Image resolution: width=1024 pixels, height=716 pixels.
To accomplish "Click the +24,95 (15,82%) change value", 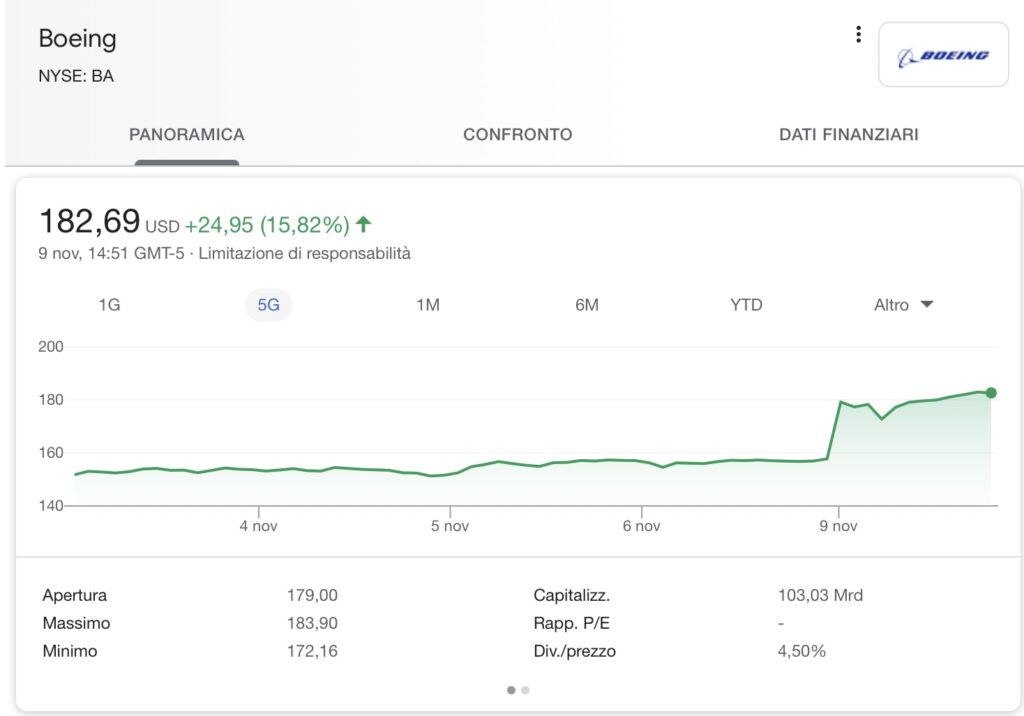I will tap(267, 225).
